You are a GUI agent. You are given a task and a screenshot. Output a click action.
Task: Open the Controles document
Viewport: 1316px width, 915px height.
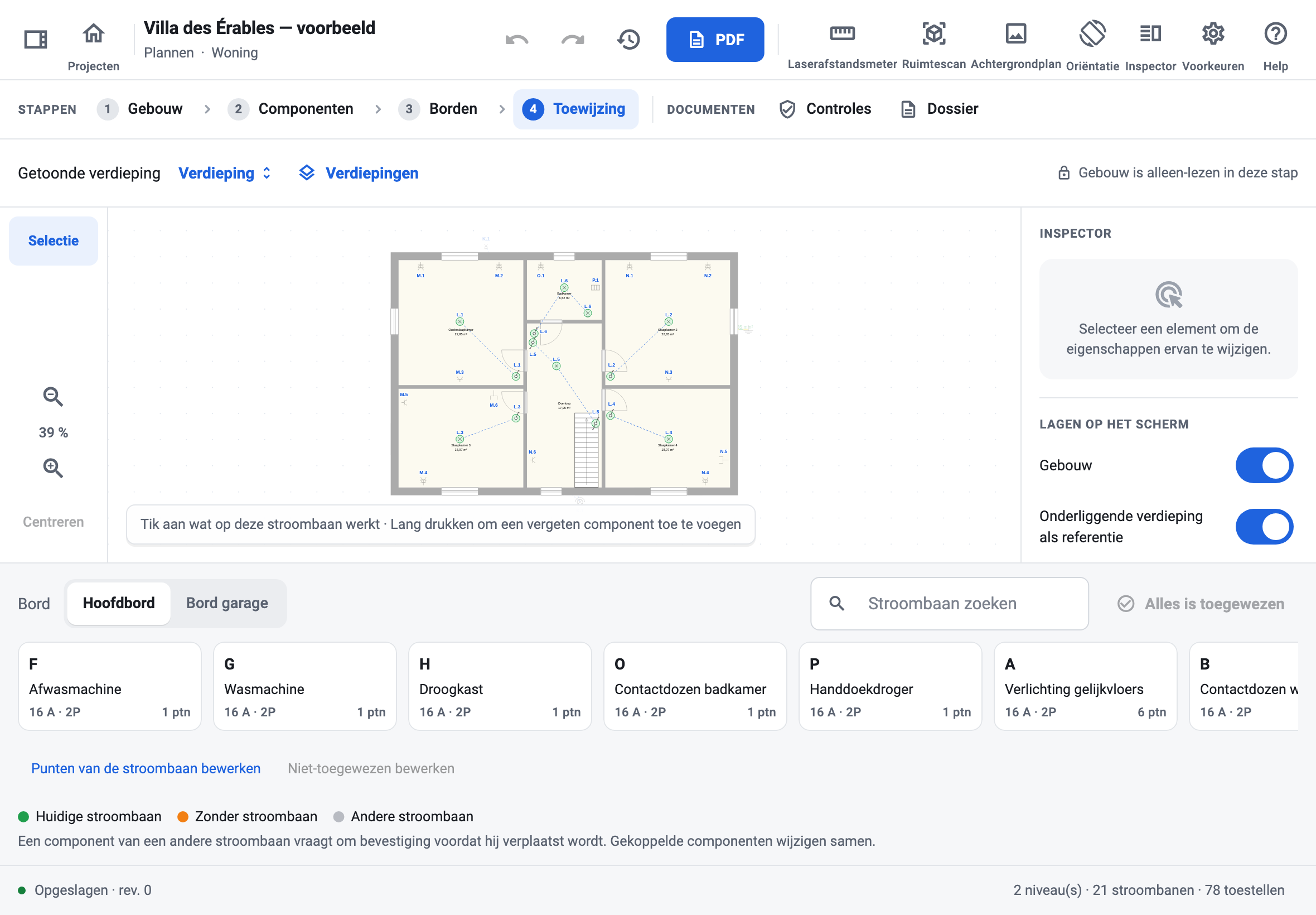pyautogui.click(x=825, y=109)
